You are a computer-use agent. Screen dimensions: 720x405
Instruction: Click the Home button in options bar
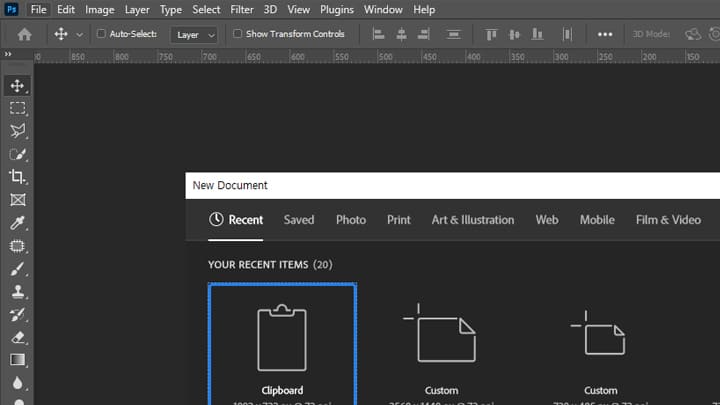[x=24, y=34]
